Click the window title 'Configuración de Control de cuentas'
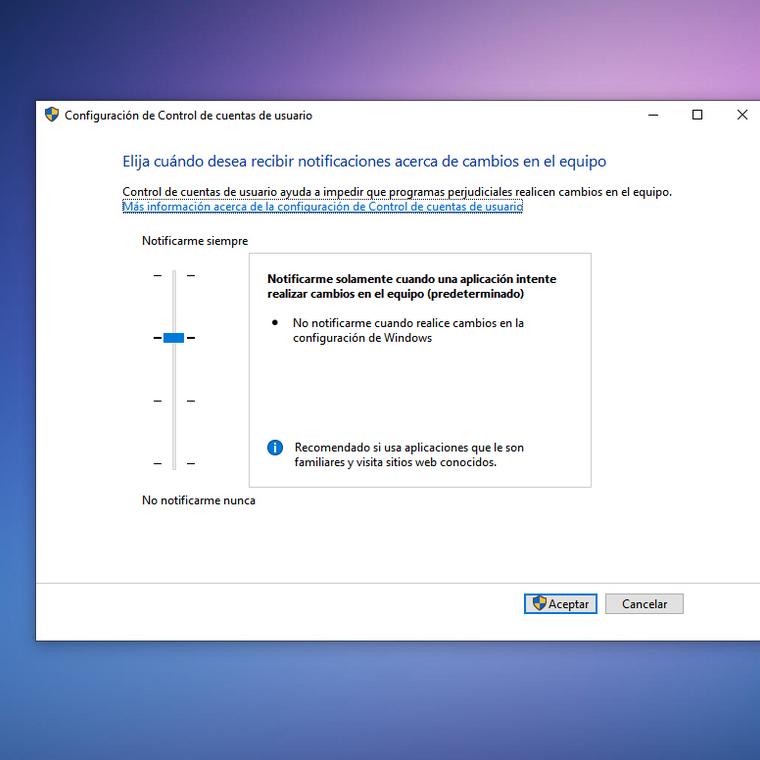This screenshot has height=760, width=760. (x=188, y=115)
